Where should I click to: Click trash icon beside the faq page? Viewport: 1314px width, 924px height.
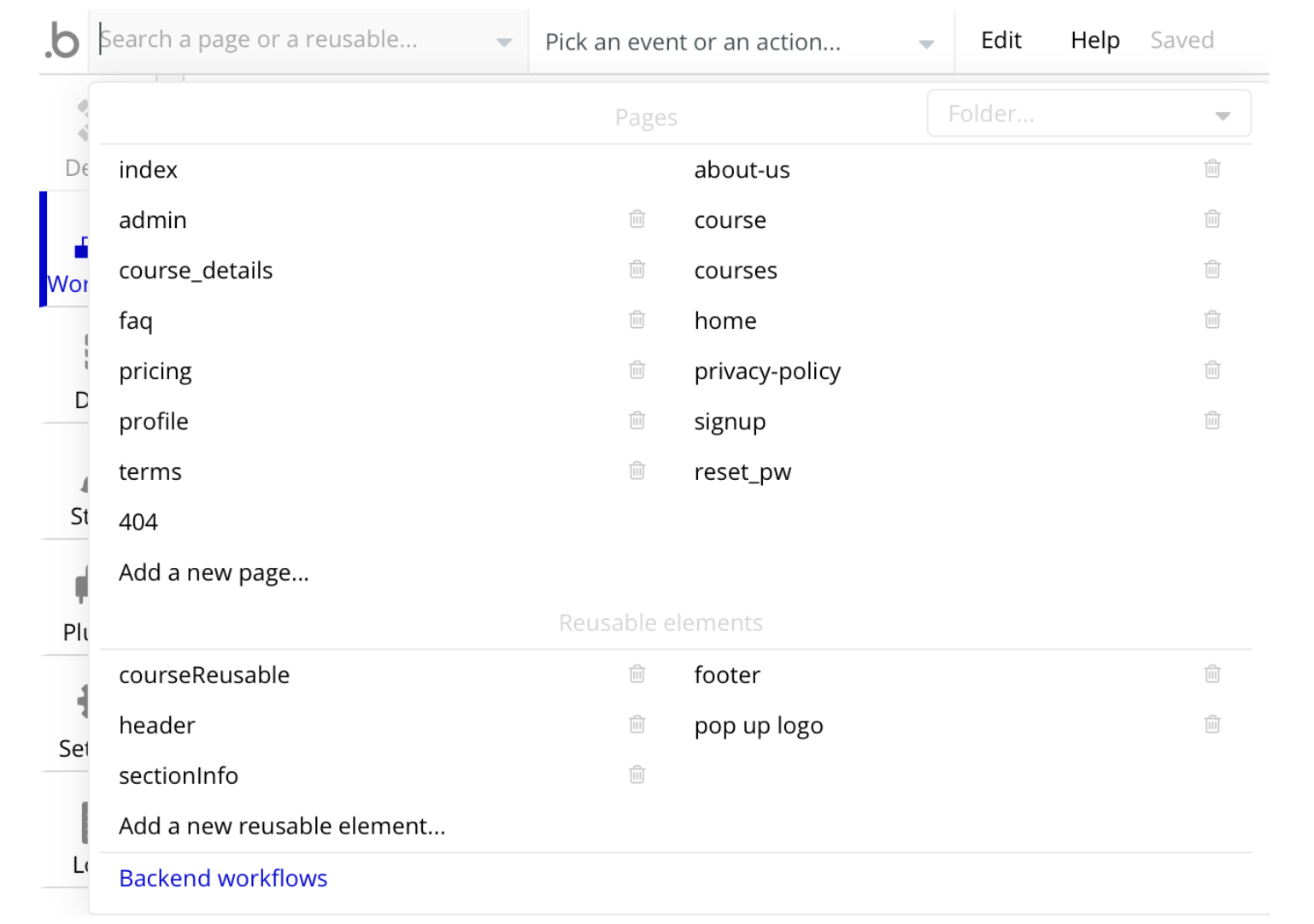pyautogui.click(x=636, y=320)
